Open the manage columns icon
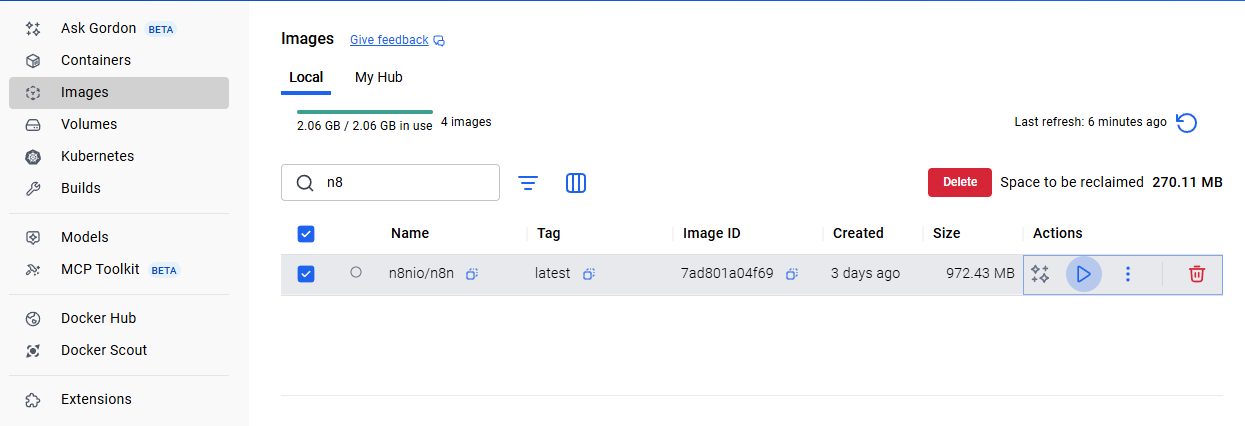 tap(576, 183)
